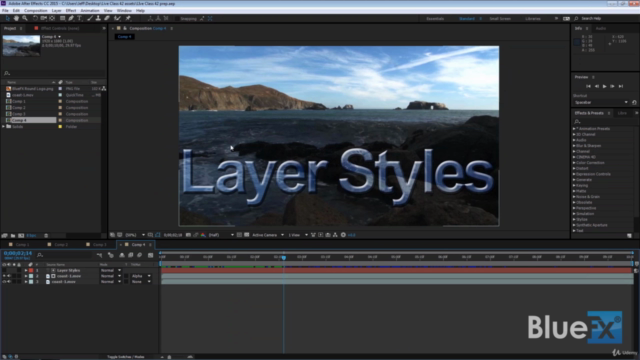Select the Essentials workspace

point(435,19)
